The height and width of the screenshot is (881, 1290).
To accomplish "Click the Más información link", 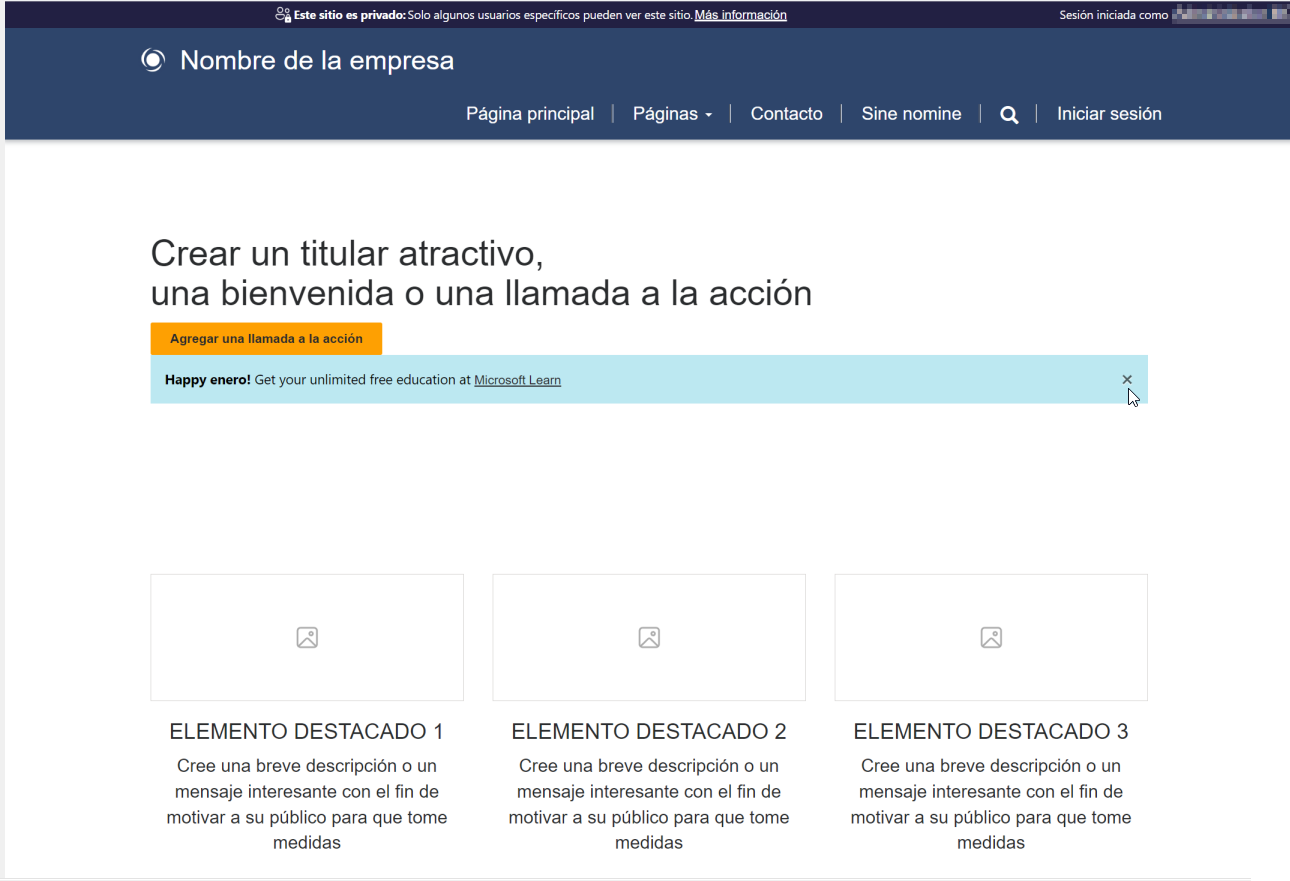I will pos(740,15).
